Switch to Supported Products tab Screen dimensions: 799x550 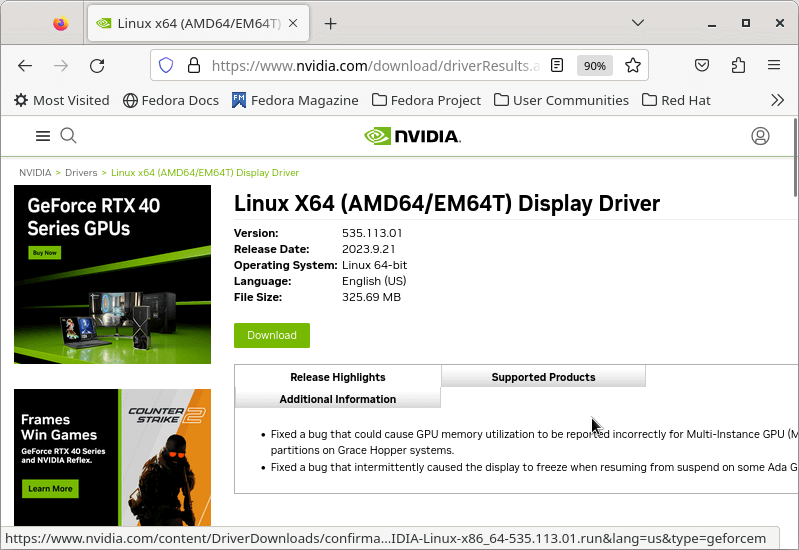click(543, 377)
